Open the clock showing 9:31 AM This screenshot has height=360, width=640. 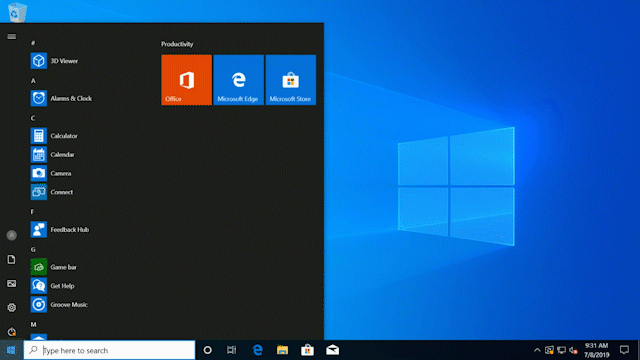coord(597,350)
